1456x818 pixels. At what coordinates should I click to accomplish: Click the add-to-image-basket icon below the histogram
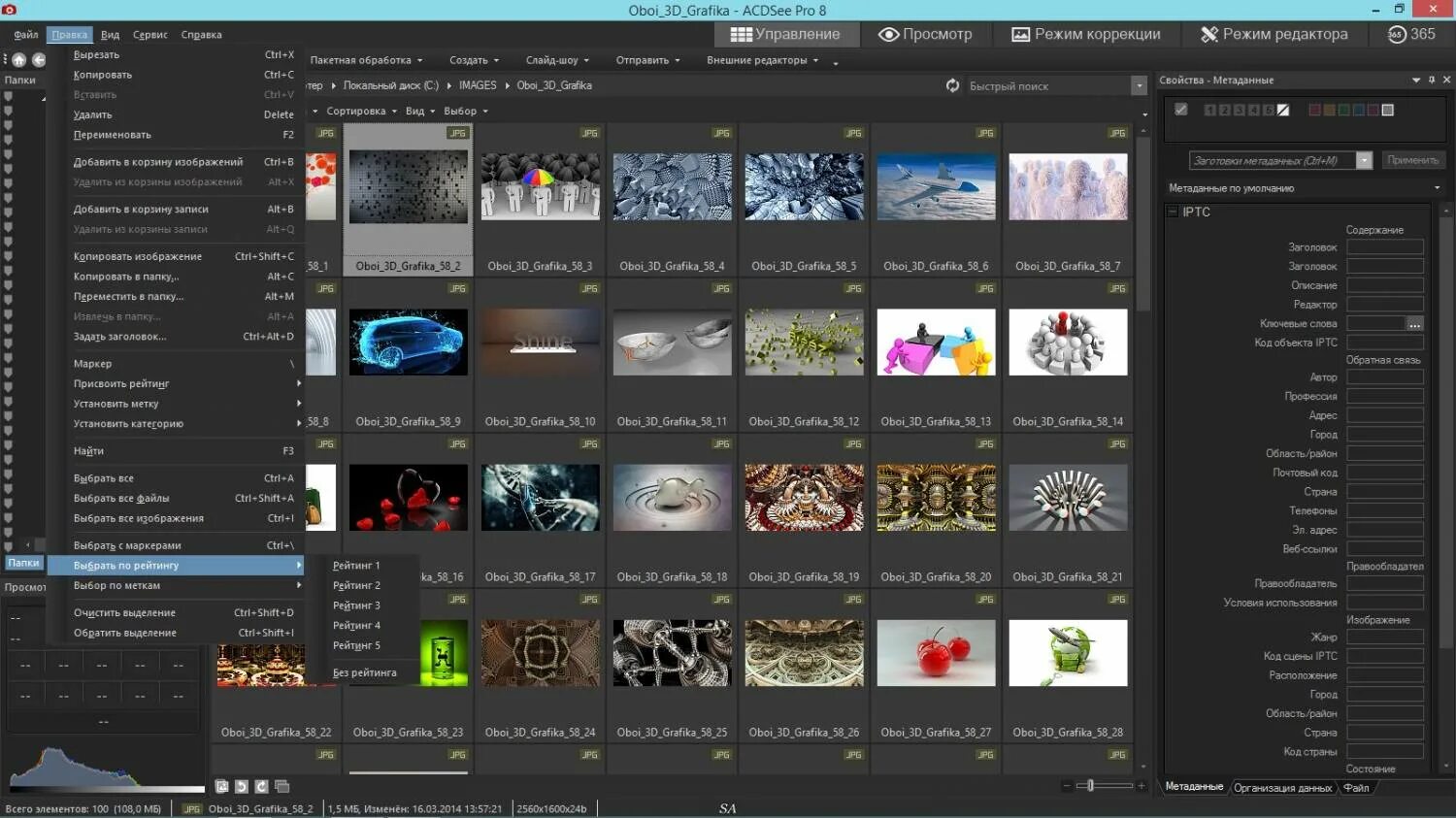coord(222,786)
